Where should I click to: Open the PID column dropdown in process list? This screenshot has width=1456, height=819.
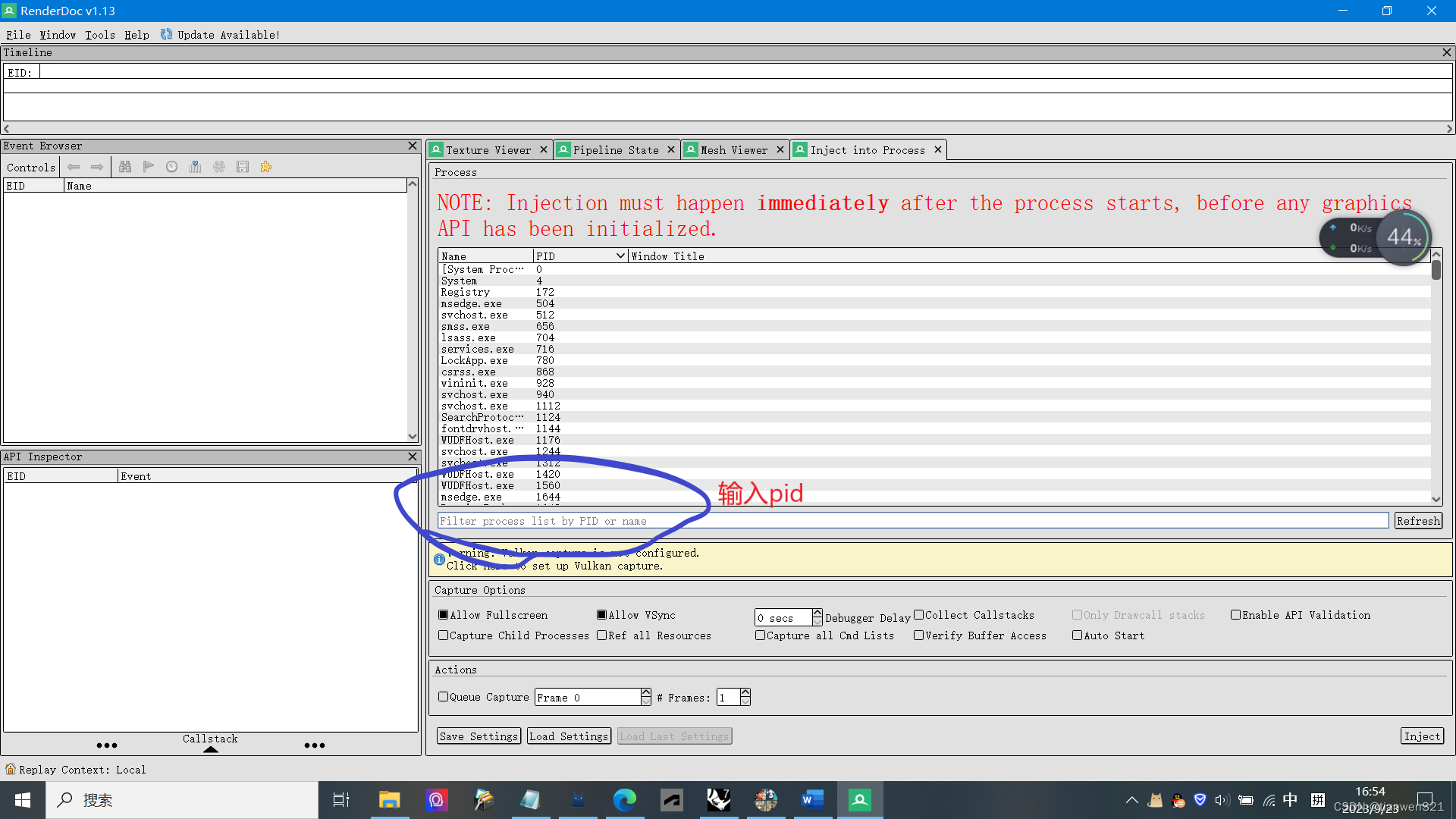coord(620,256)
